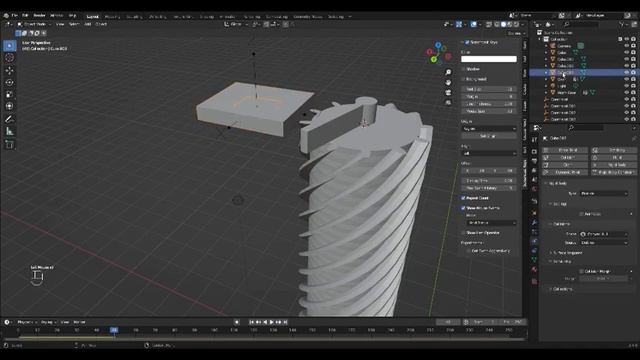Open the Physics properties tab icon
Viewport: 640px width, 360px height.
coord(534,242)
